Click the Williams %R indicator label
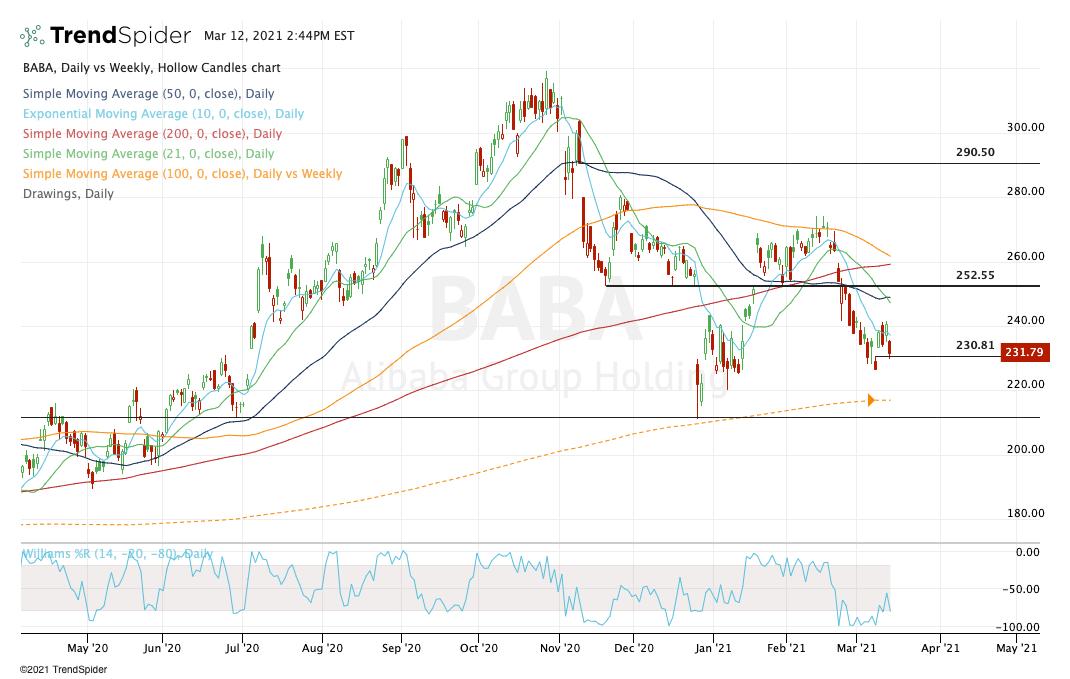1070x679 pixels. 117,553
